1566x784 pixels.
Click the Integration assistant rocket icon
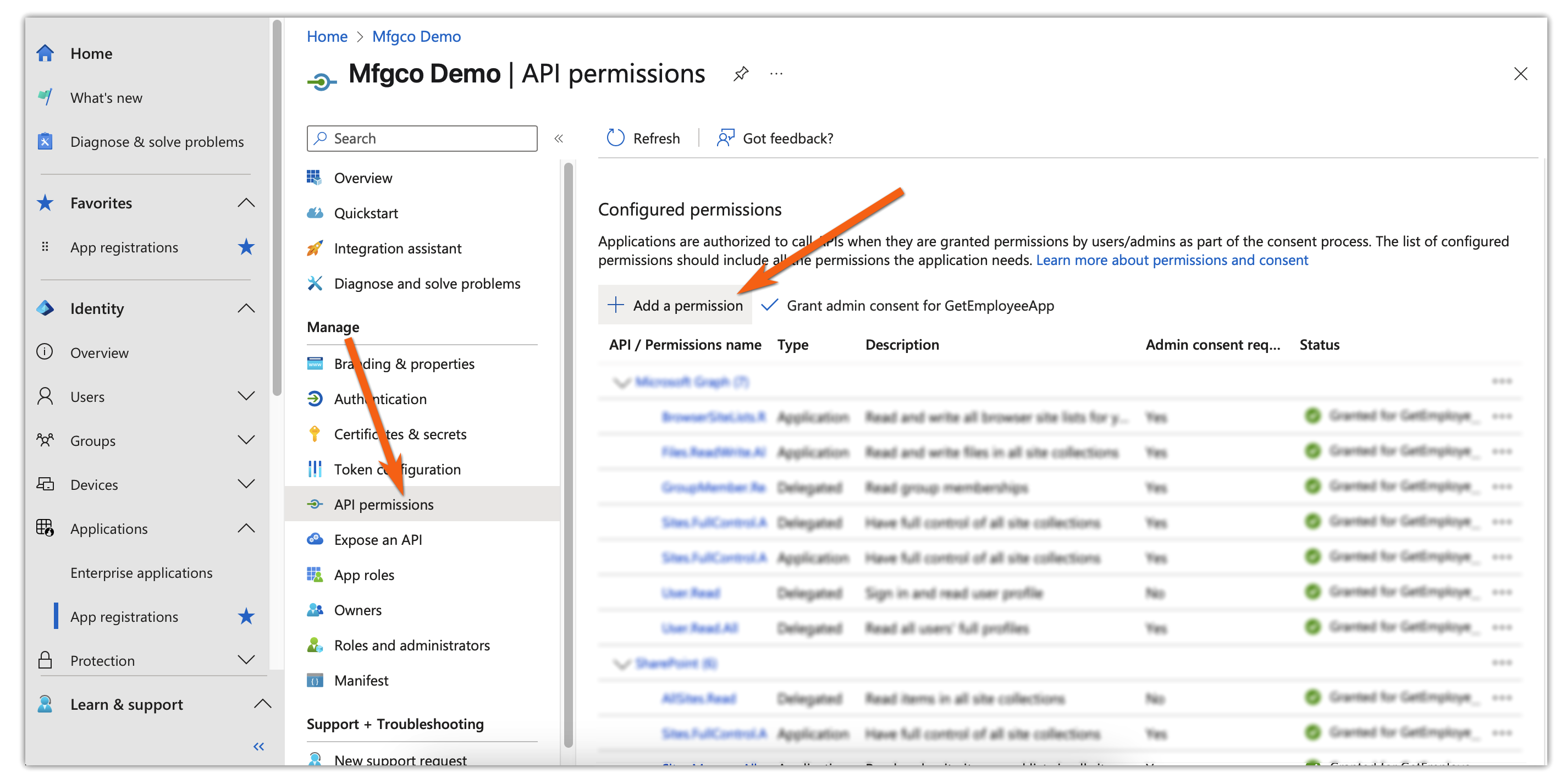(x=315, y=248)
